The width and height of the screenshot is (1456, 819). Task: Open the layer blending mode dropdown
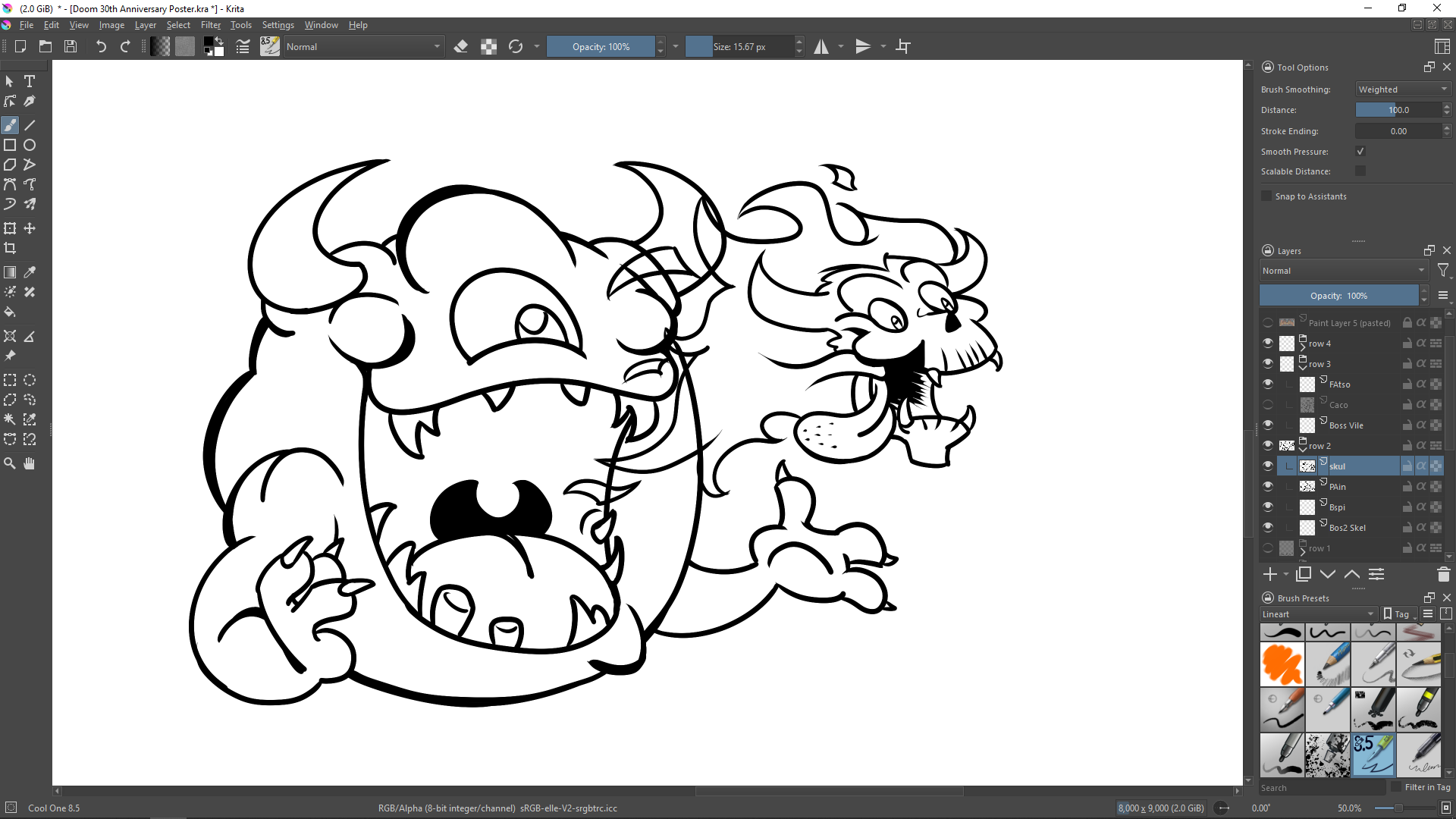tap(1344, 270)
